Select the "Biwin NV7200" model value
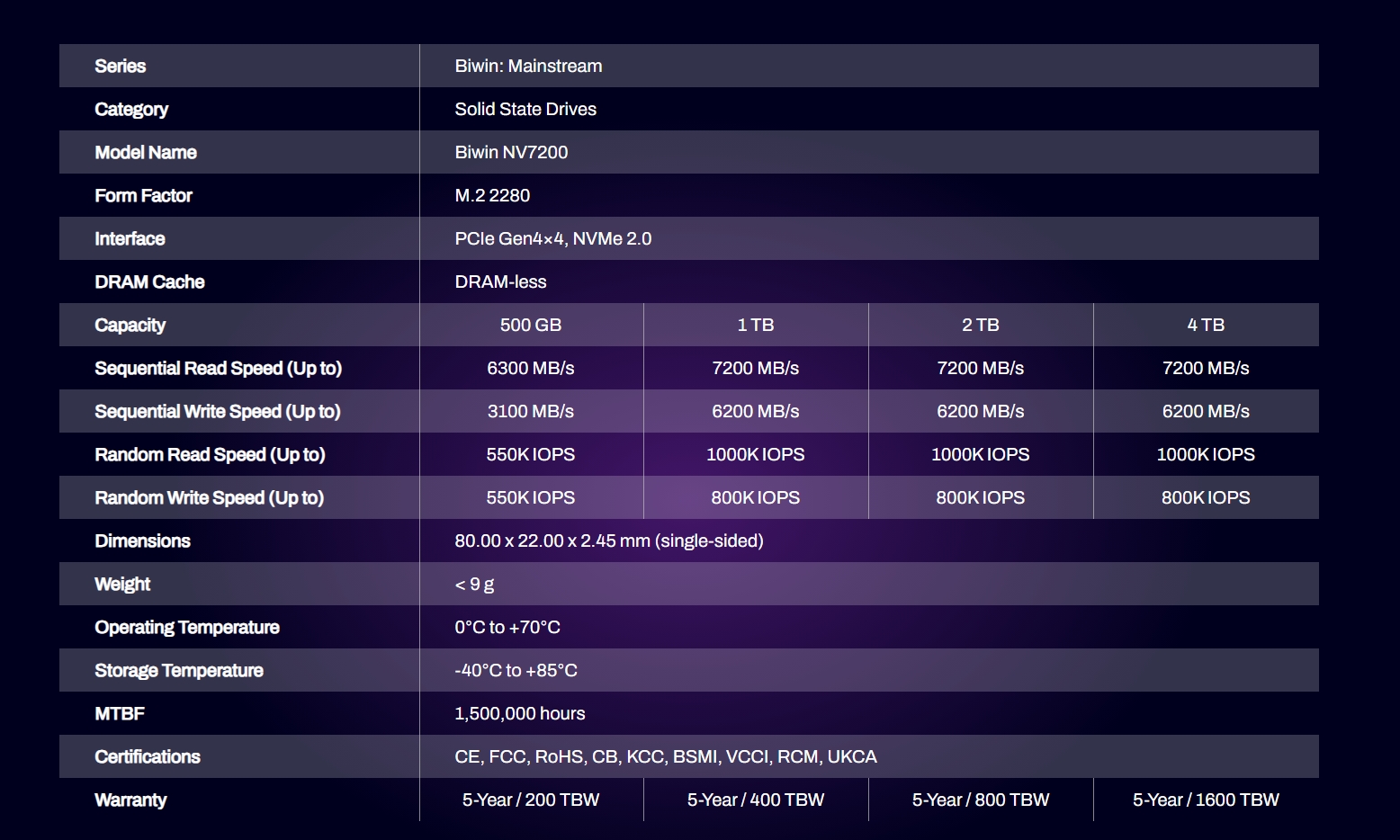The width and height of the screenshot is (1400, 840). (511, 152)
